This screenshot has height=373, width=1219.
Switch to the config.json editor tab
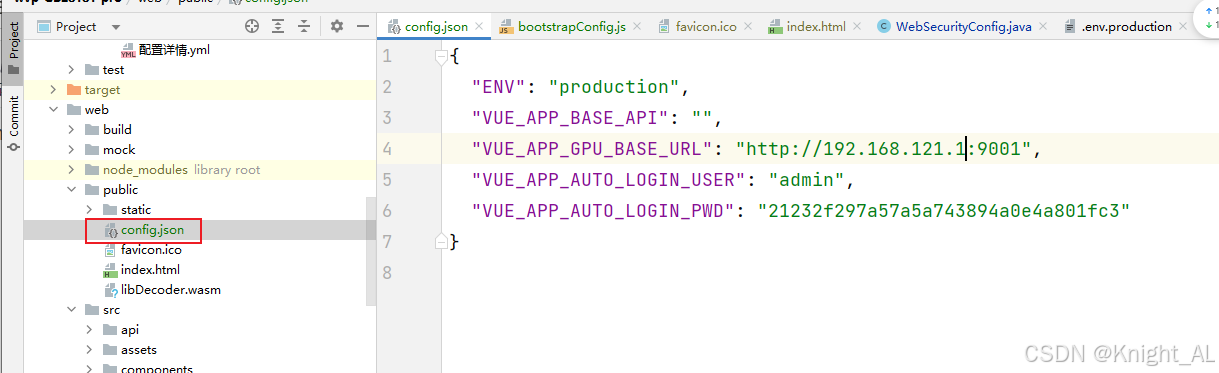click(x=435, y=26)
